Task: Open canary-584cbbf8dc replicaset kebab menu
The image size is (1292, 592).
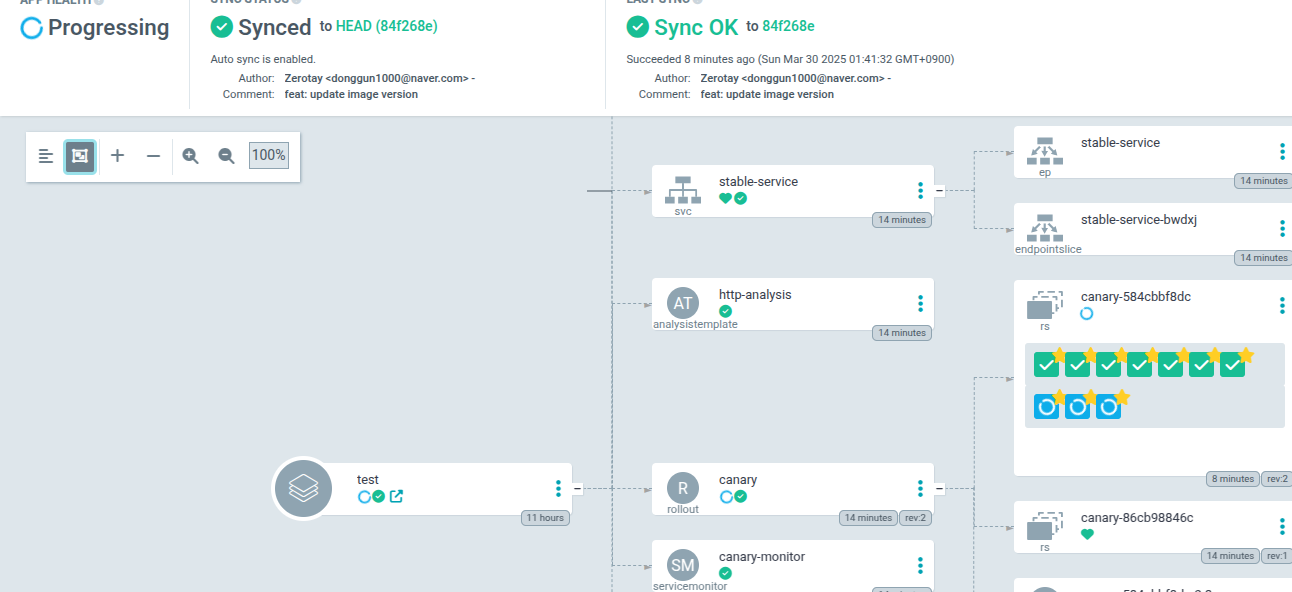Action: click(1281, 305)
